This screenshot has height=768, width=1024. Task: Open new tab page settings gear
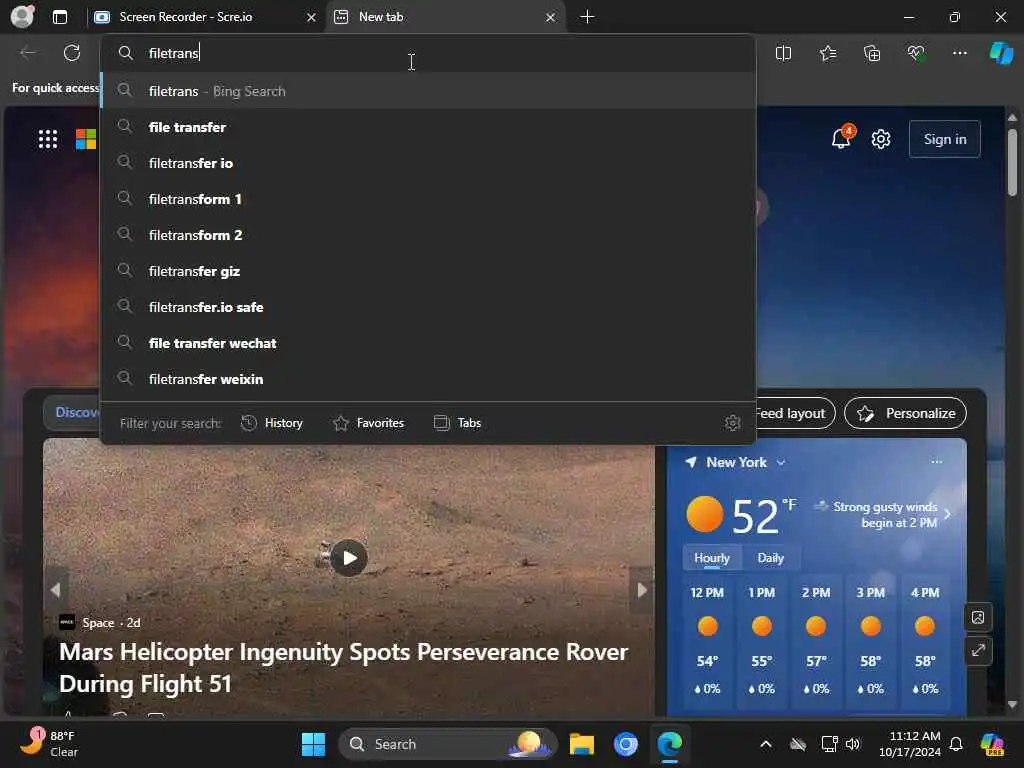881,139
